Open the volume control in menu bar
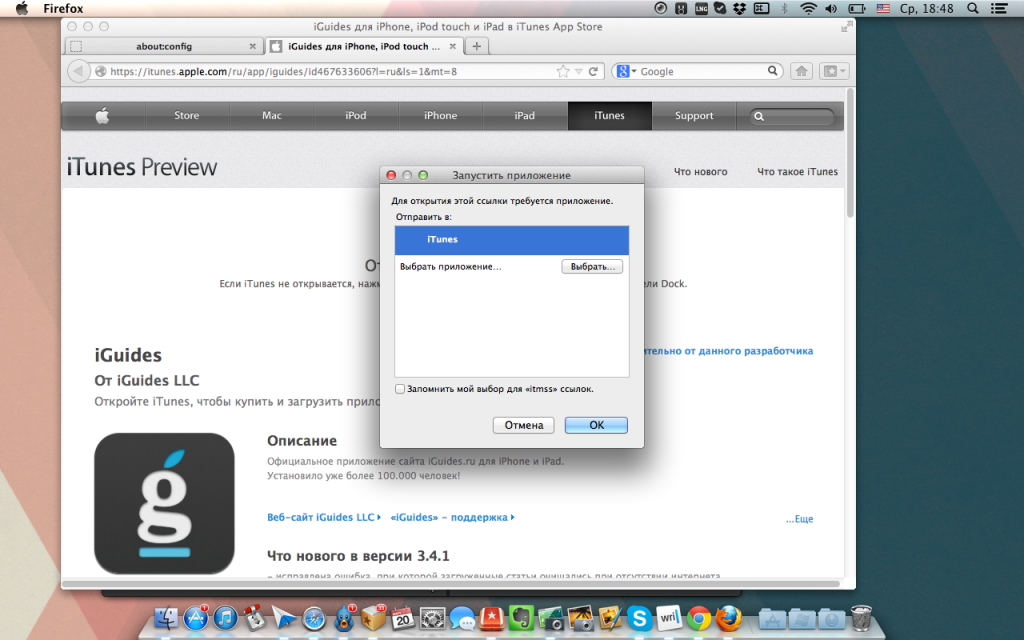Image resolution: width=1024 pixels, height=640 pixels. coord(831,8)
